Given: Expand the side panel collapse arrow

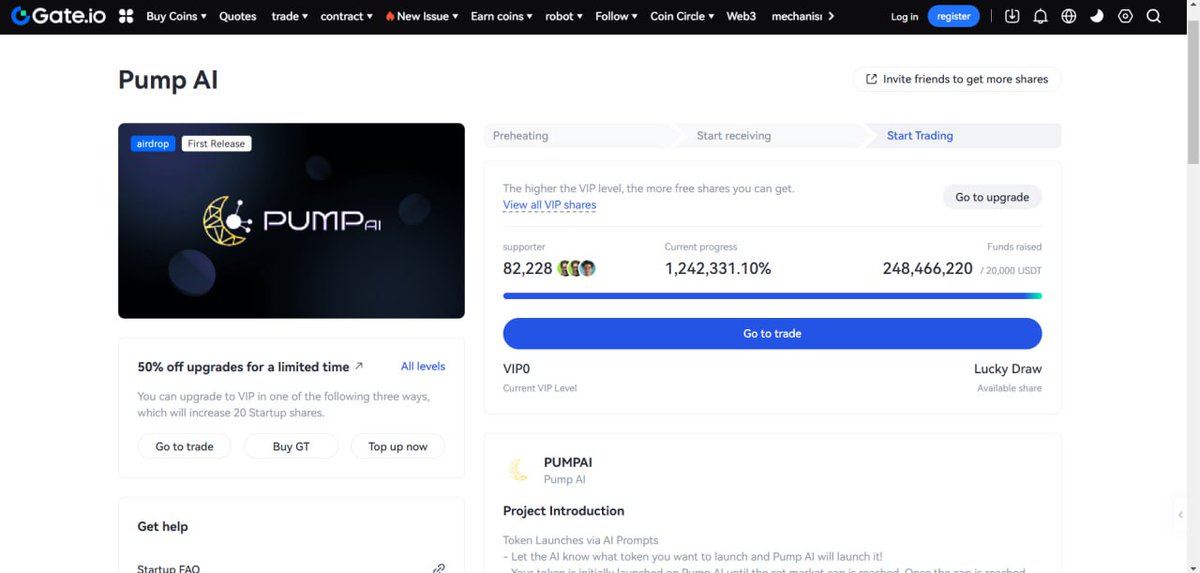Looking at the screenshot, I should 1180,515.
